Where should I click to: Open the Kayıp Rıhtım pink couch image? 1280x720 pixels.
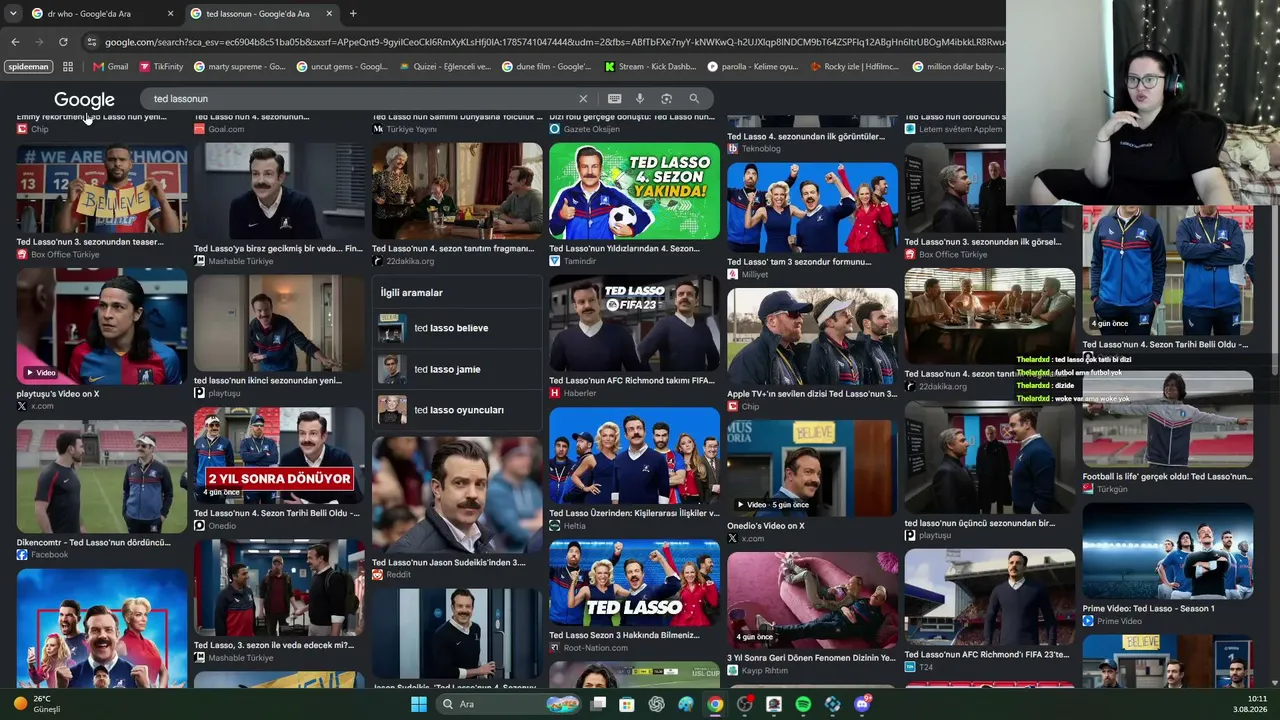[812, 601]
